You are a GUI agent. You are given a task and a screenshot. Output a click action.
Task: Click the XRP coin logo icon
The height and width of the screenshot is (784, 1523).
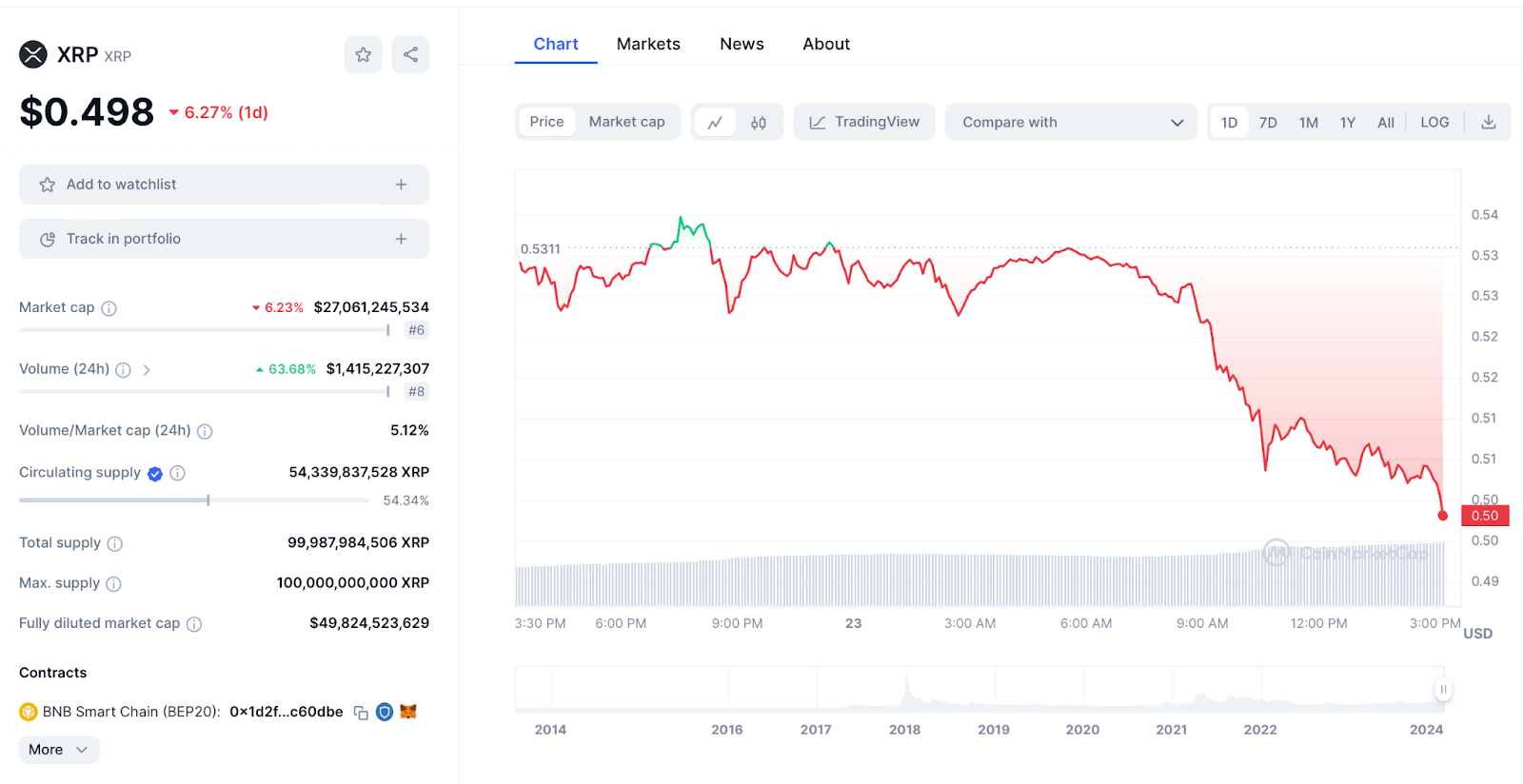(33, 55)
